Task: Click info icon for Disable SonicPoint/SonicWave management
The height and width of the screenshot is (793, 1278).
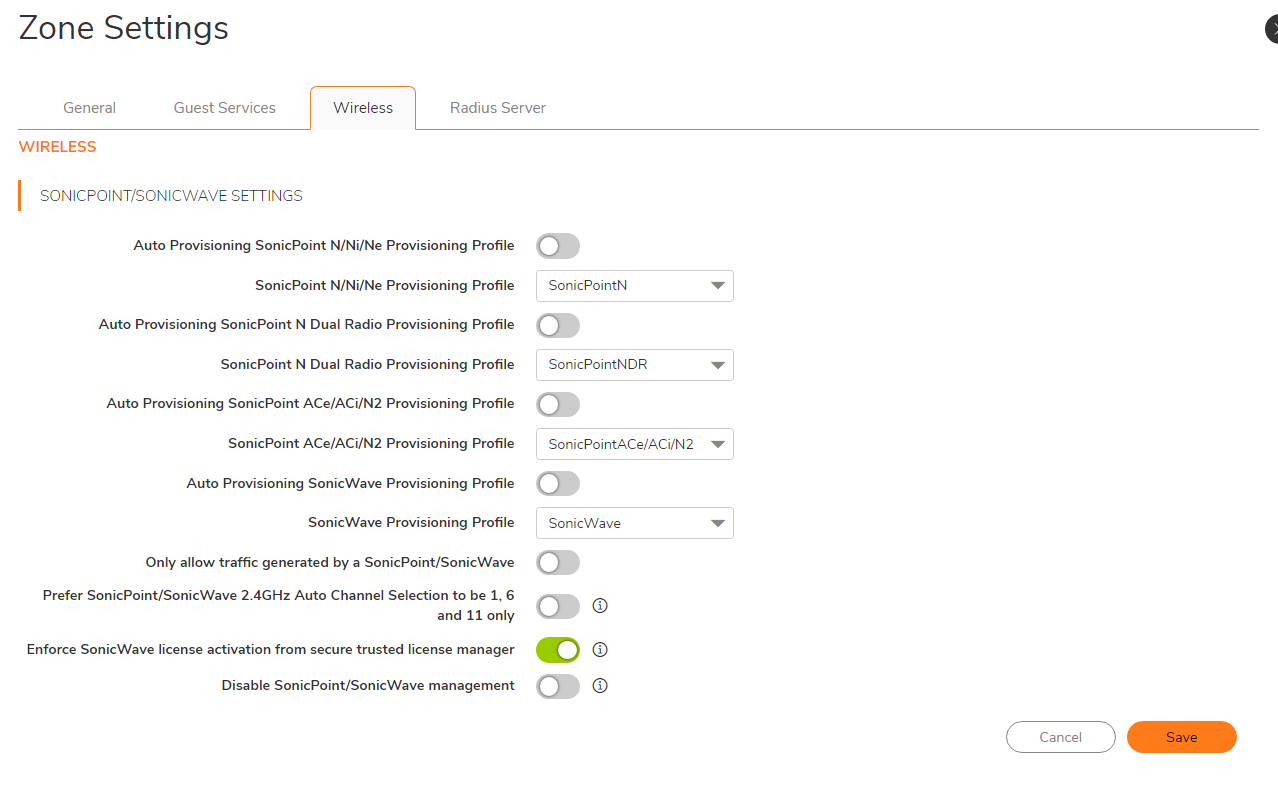Action: point(600,685)
